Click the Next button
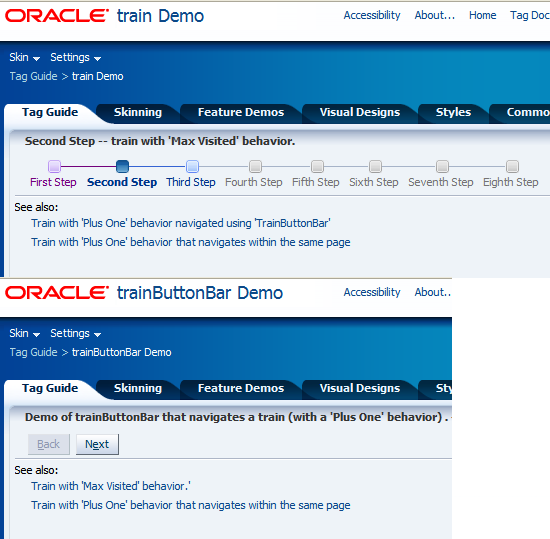Screen dimensions: 550x539 pyautogui.click(x=97, y=444)
